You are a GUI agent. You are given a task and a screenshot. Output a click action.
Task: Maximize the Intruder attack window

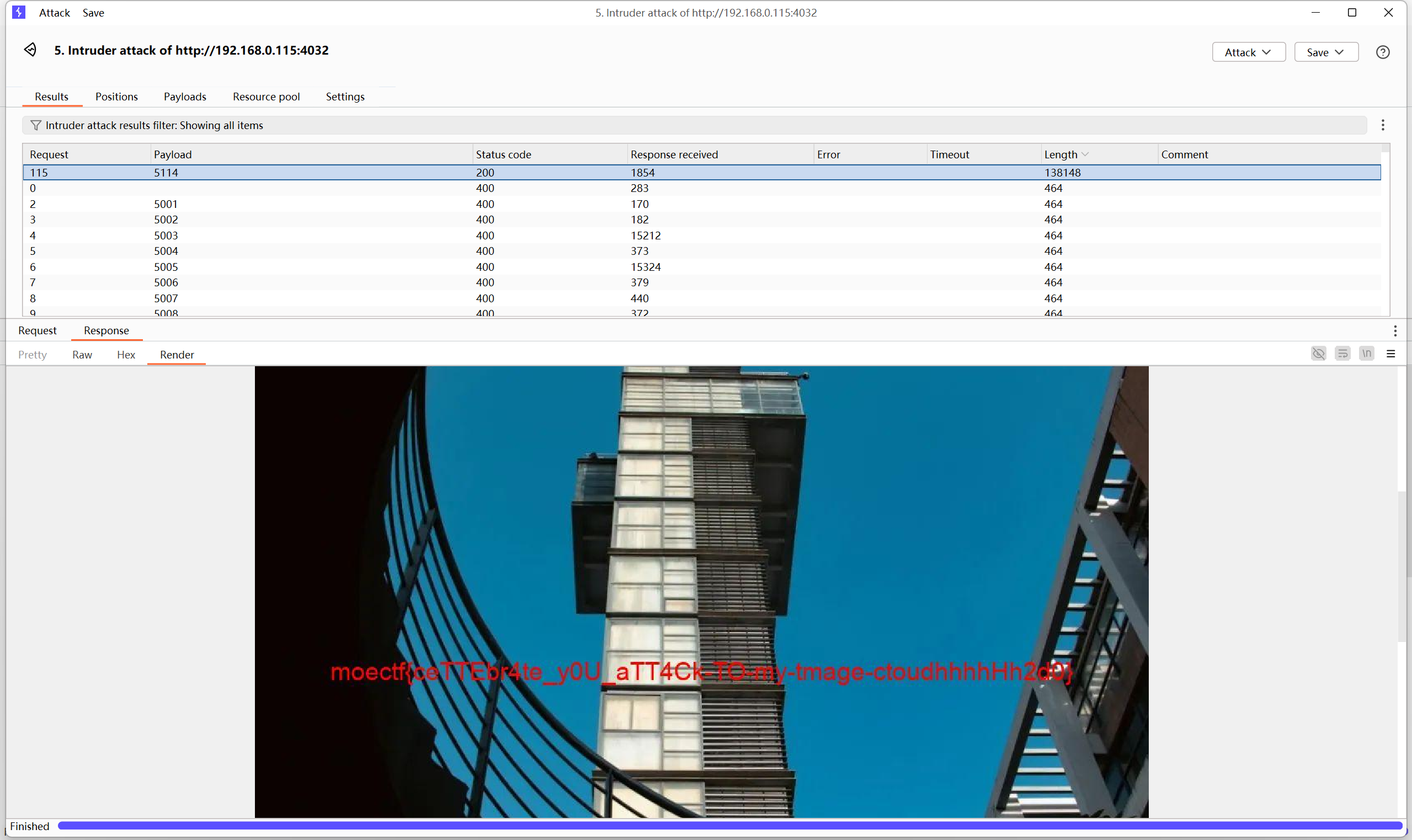[x=1352, y=13]
